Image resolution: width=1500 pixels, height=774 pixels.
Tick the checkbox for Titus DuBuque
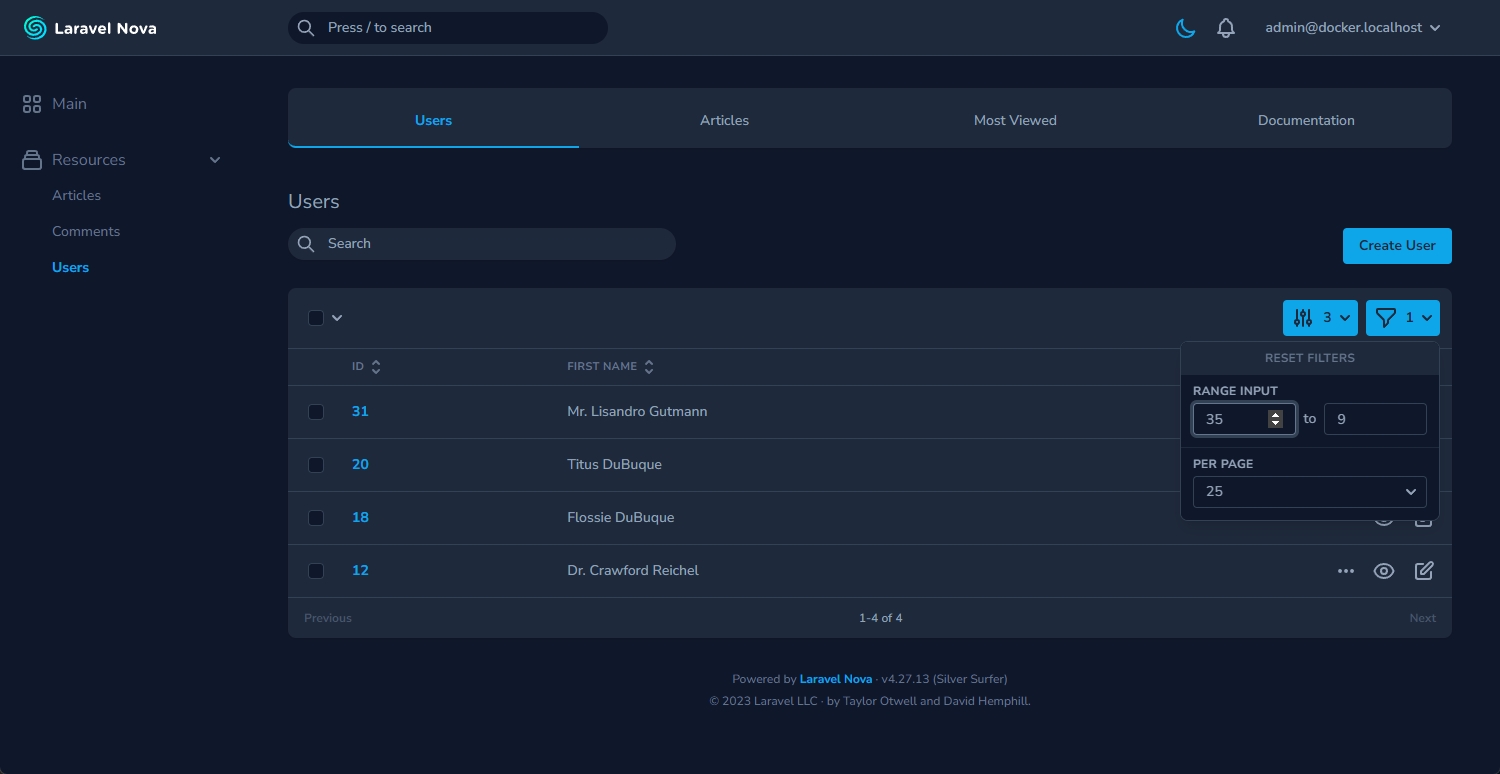point(316,465)
